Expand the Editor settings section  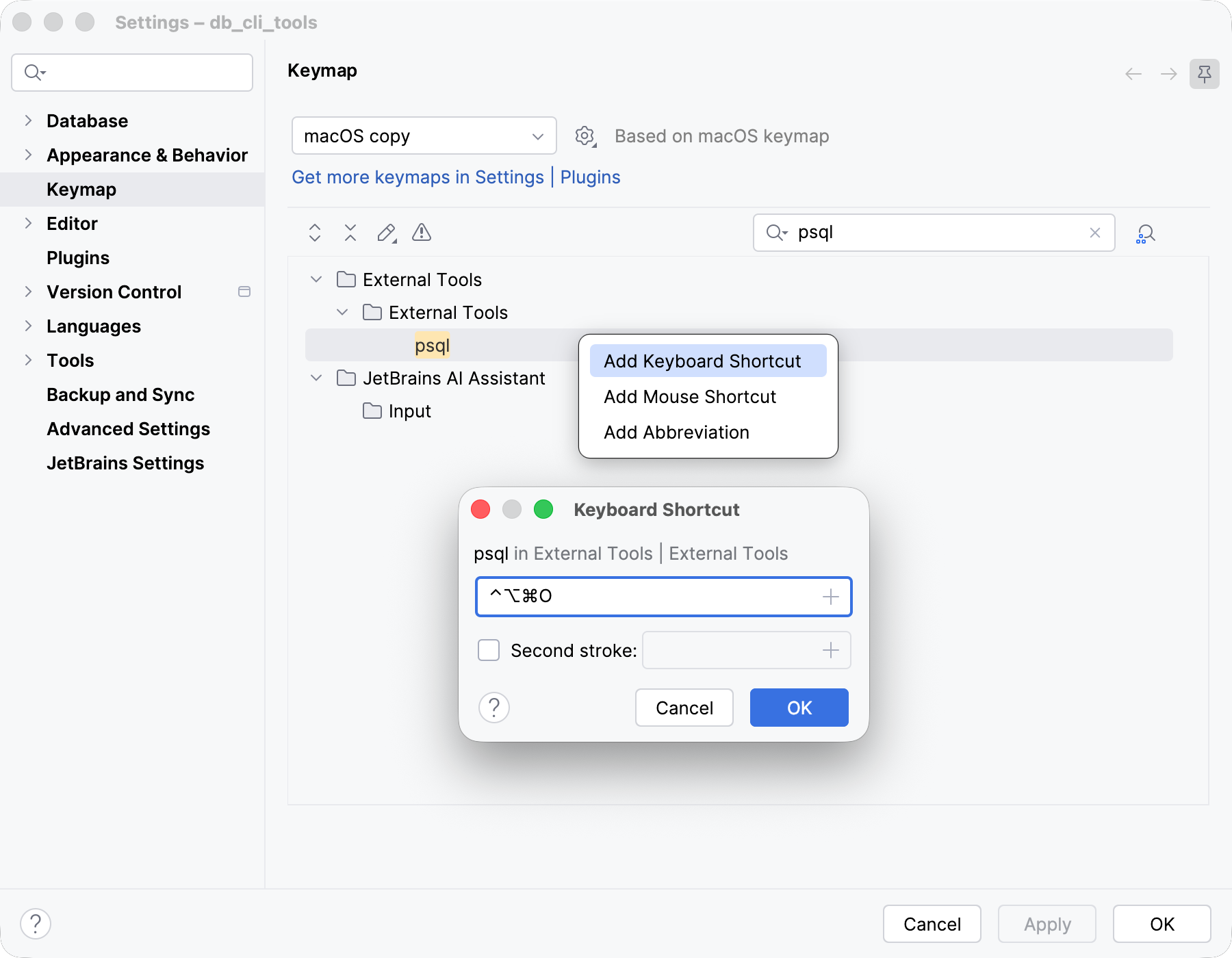(28, 223)
